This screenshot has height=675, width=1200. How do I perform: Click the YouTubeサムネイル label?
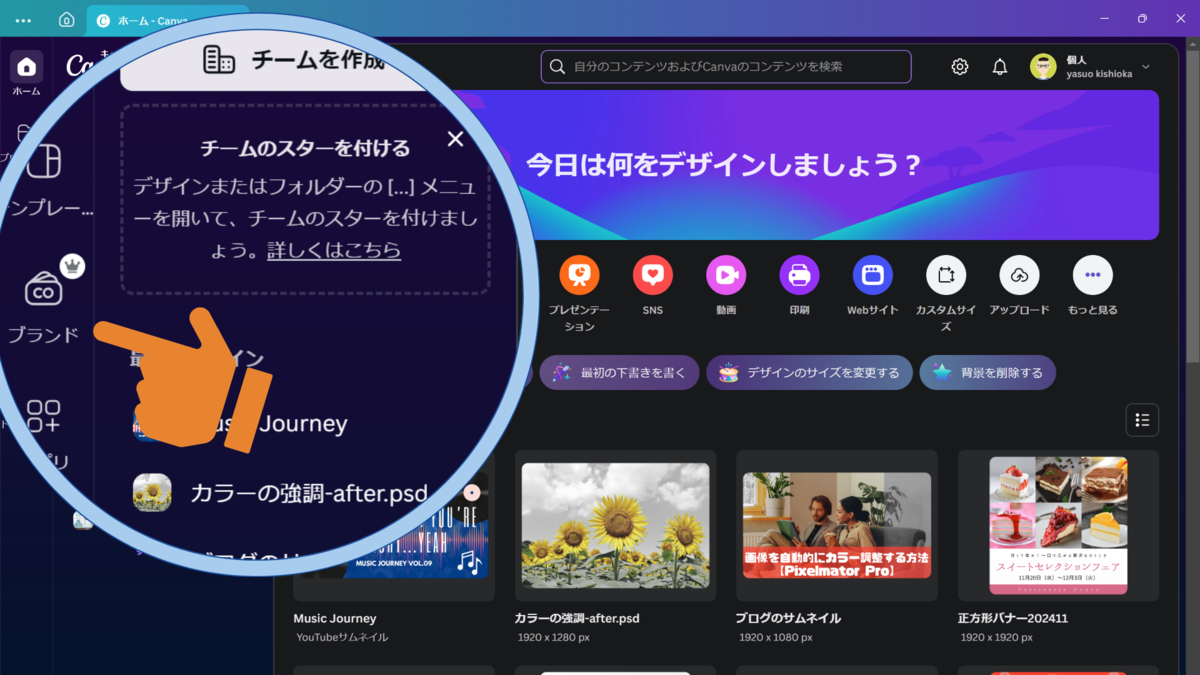coord(342,637)
